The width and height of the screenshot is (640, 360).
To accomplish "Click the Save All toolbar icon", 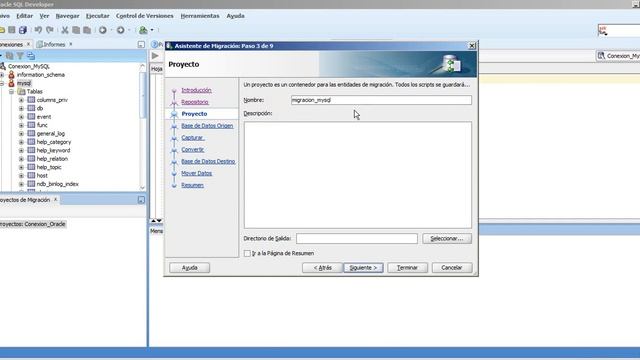I will point(23,30).
